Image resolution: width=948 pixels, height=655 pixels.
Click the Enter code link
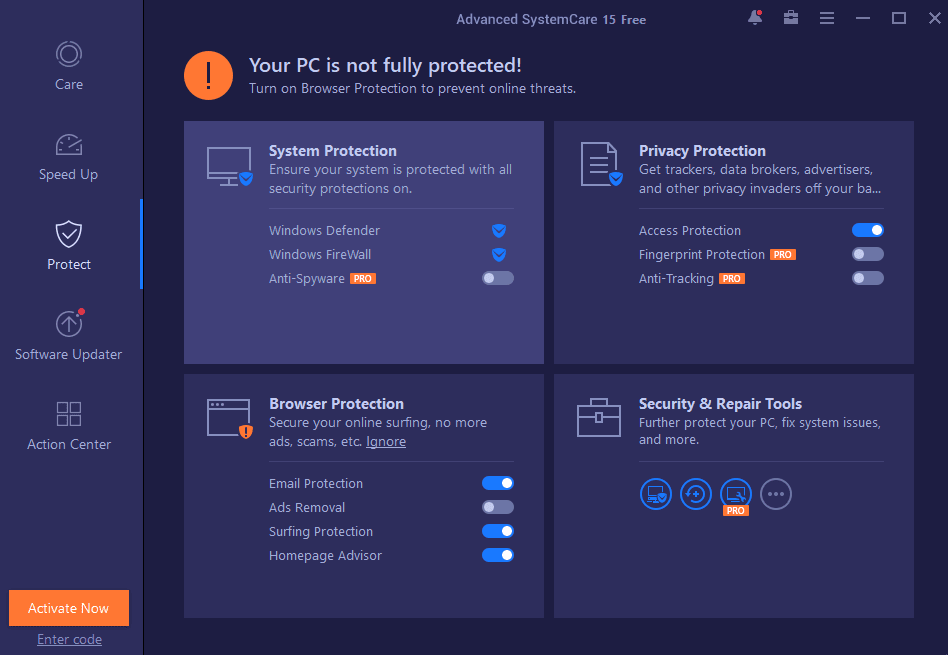(68, 639)
